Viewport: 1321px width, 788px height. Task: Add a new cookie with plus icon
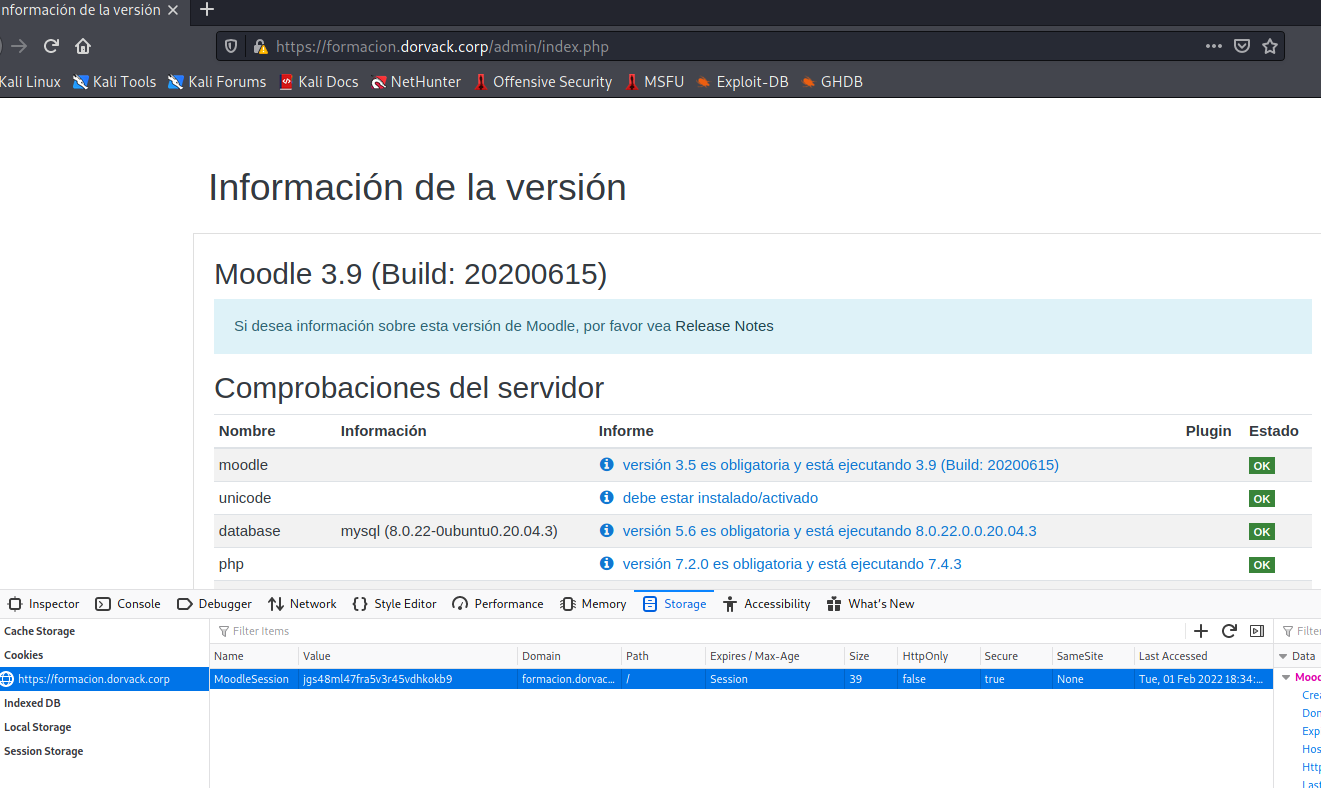(x=1201, y=631)
